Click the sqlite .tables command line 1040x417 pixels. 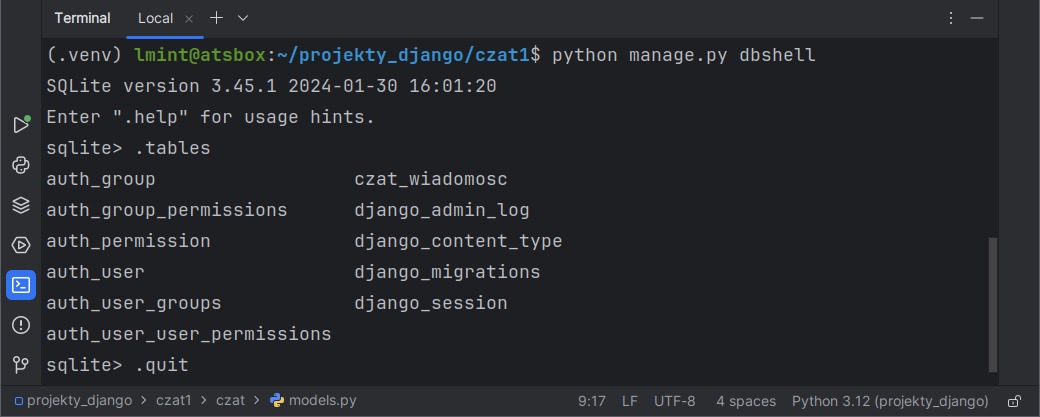pyautogui.click(x=128, y=149)
